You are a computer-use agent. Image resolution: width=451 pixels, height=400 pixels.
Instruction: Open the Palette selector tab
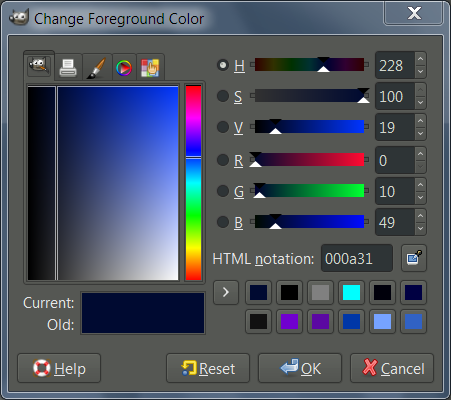tap(150, 67)
